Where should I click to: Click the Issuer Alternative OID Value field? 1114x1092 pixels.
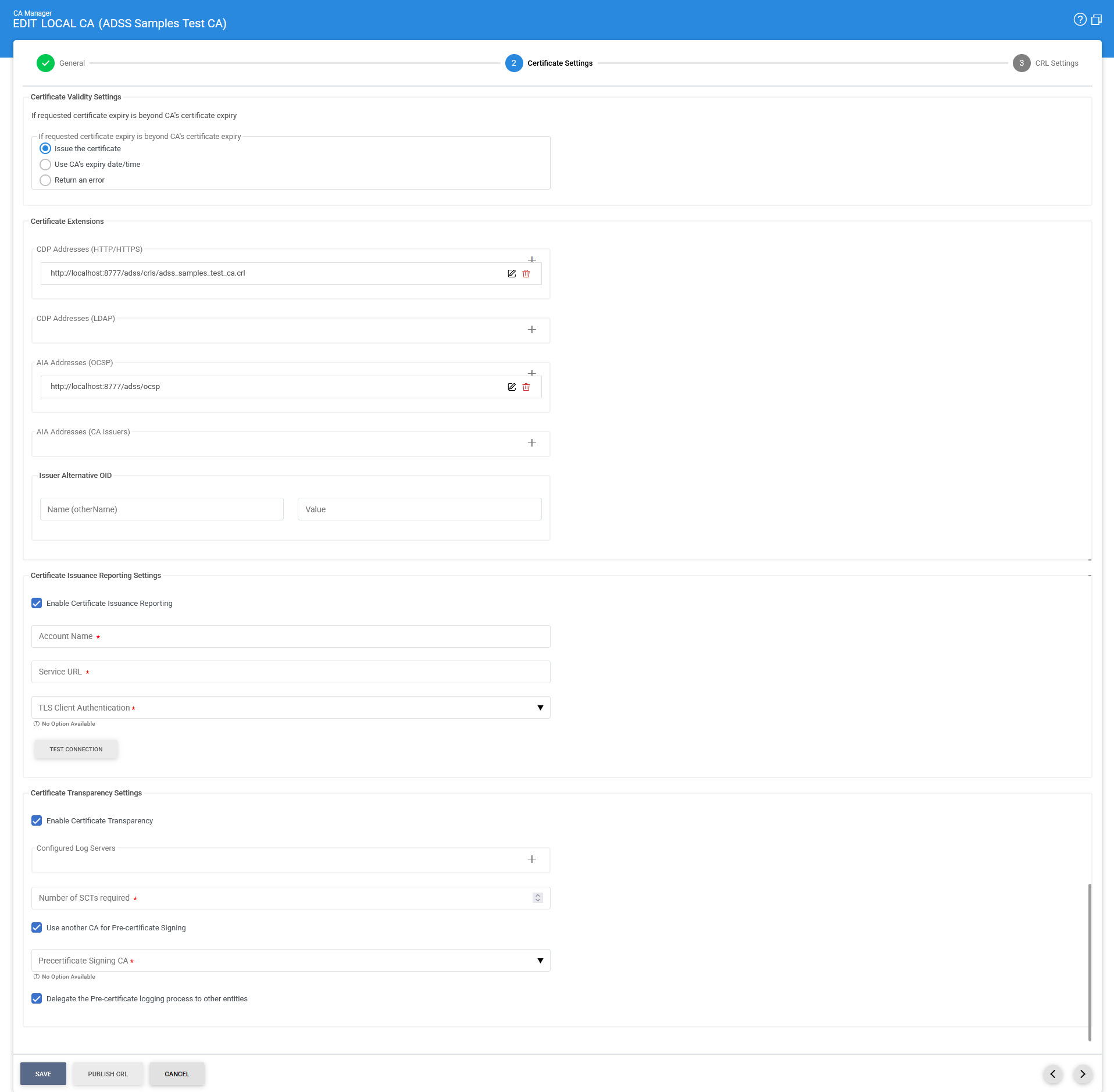(x=419, y=509)
